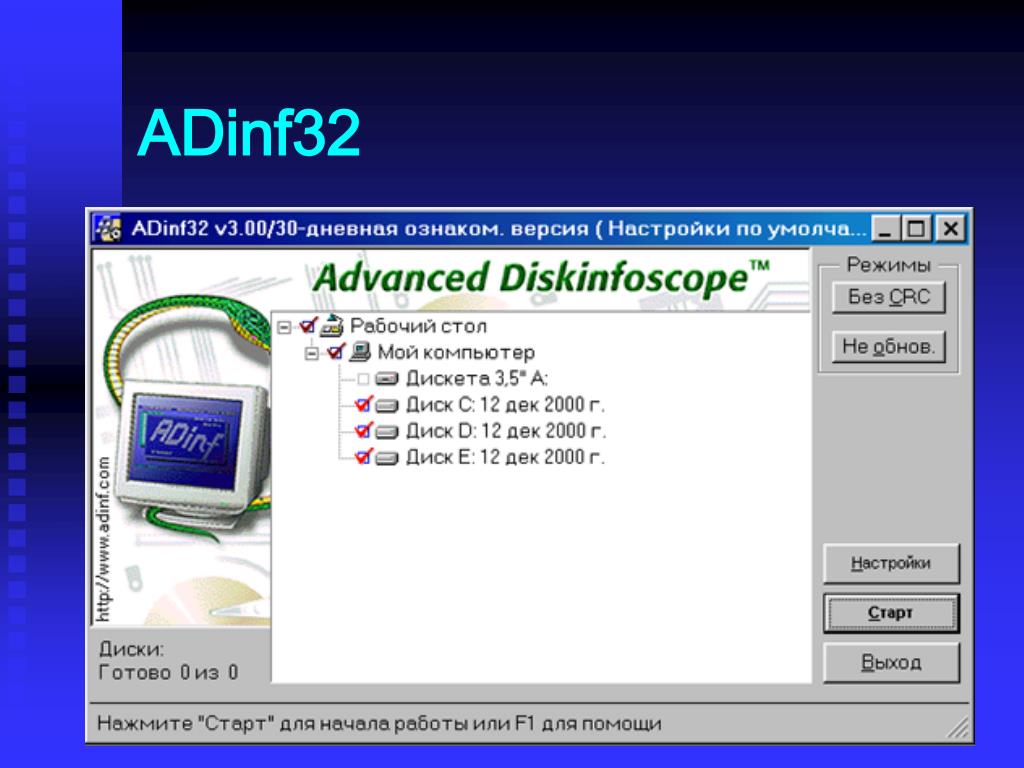Image resolution: width=1024 pixels, height=768 pixels.
Task: Click the floppy drive icon for Дискета 3,5" A:
Action: point(387,379)
